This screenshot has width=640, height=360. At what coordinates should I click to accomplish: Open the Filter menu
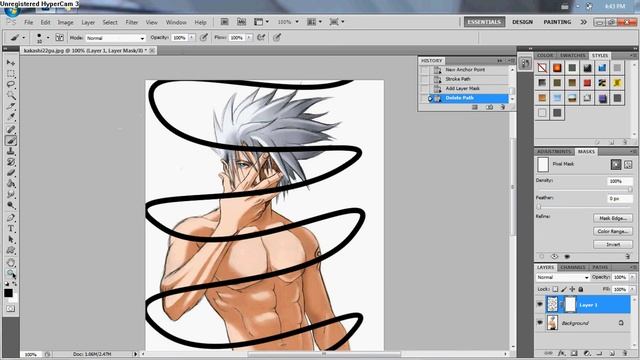coord(131,22)
